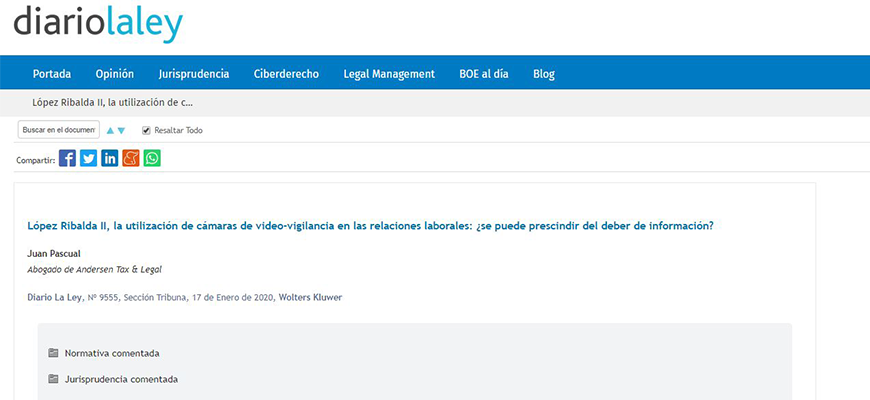Viewport: 870px width, 400px height.
Task: Open the BOE al día link
Action: 484,74
